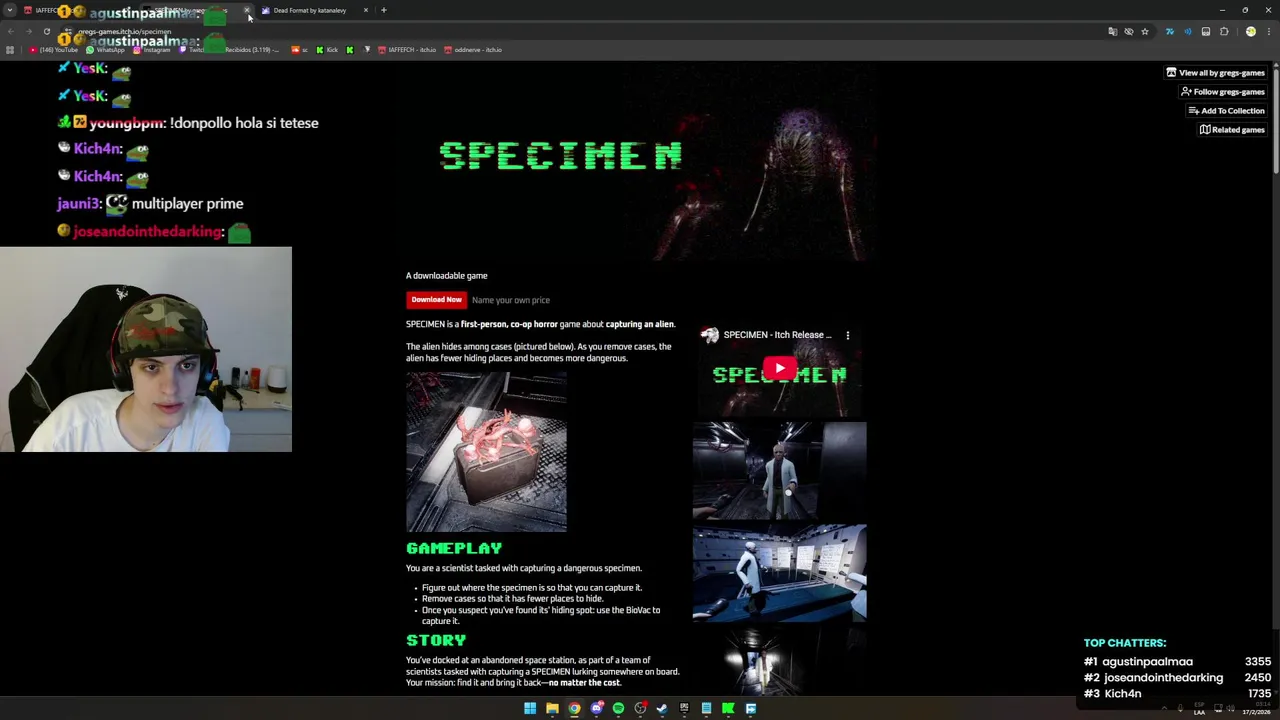Click the SPECIMEN game banner image

tap(640, 160)
